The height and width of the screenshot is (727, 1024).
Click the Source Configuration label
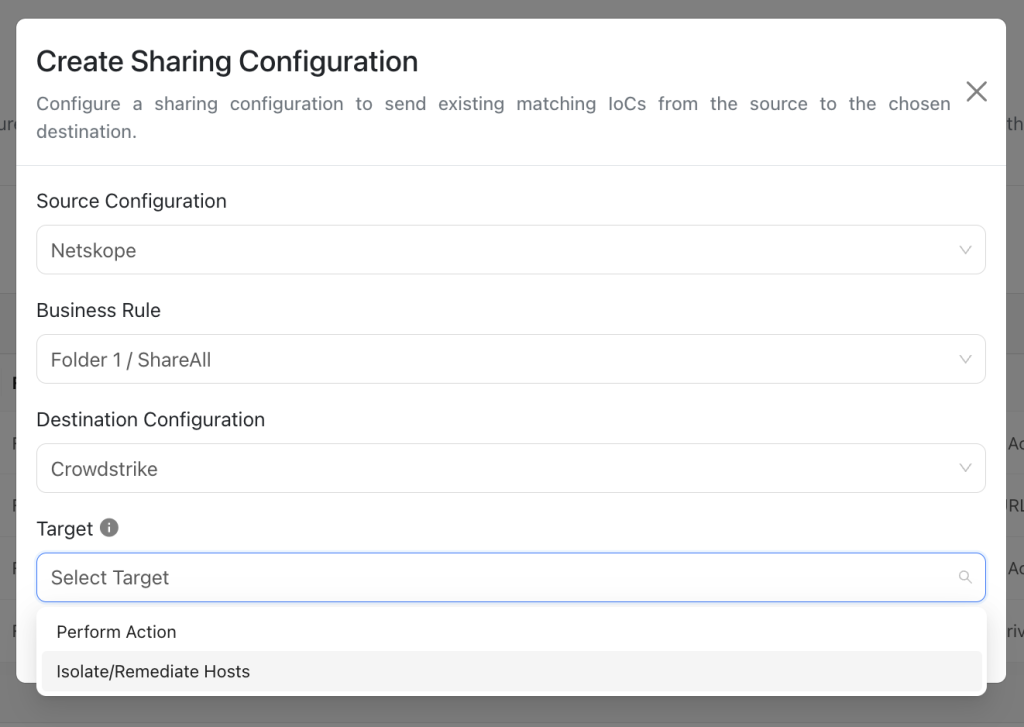tap(131, 201)
